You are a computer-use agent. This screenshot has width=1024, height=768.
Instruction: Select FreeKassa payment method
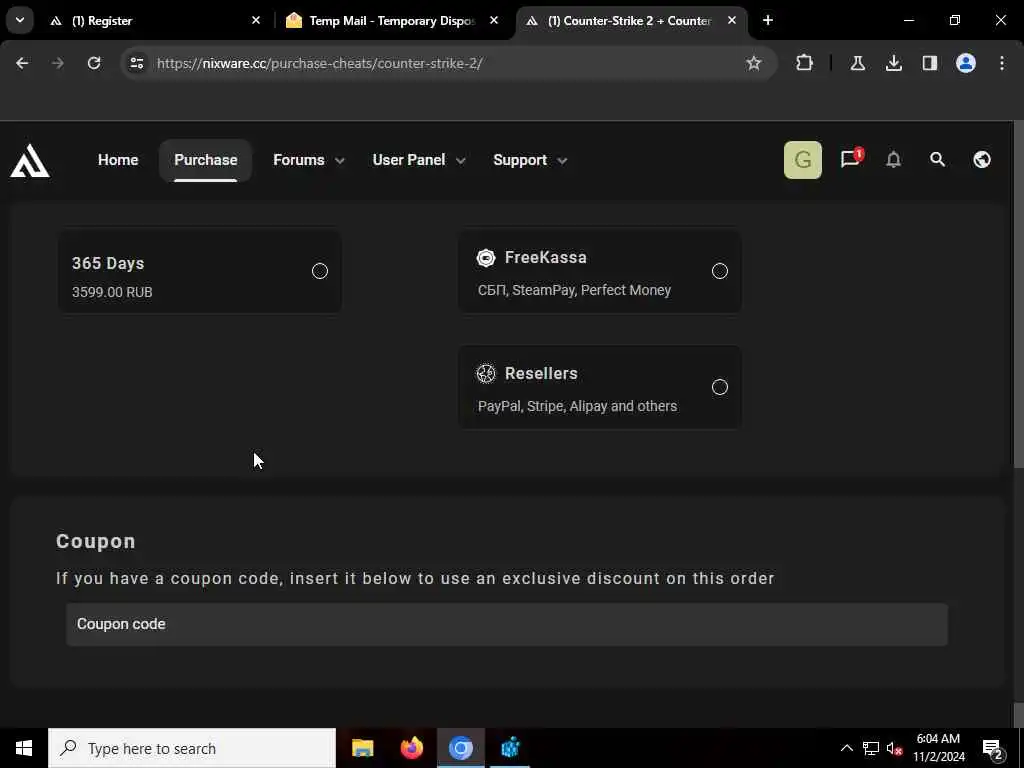pyautogui.click(x=600, y=271)
